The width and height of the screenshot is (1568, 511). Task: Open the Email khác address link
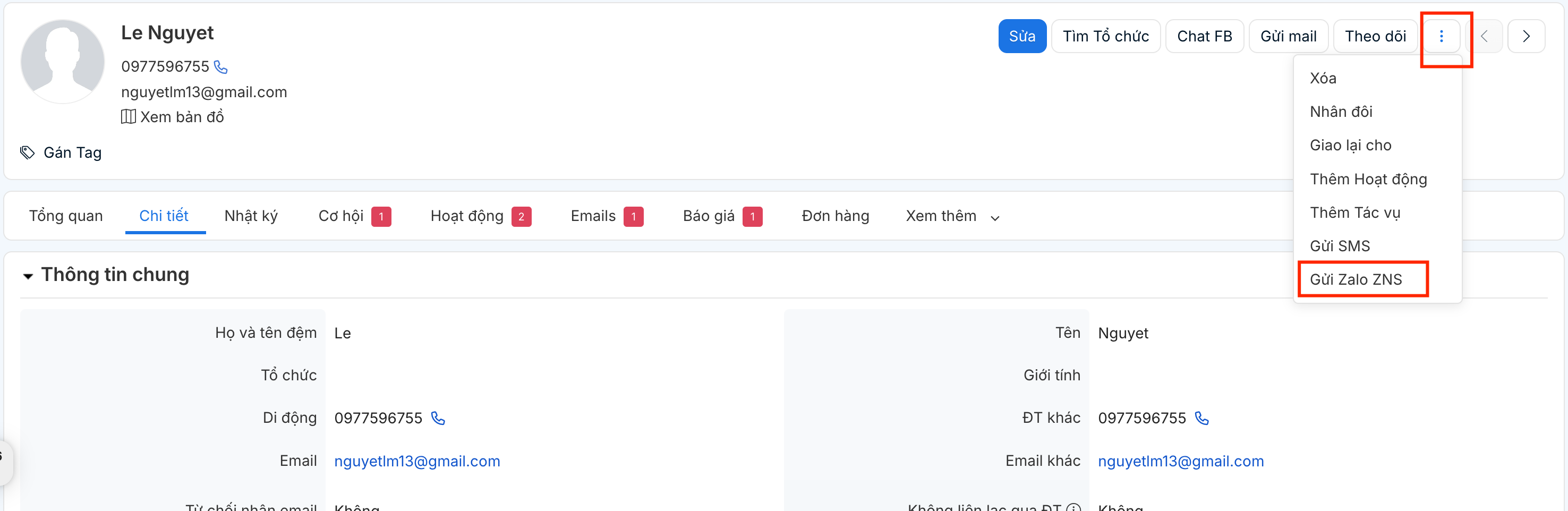tap(1180, 461)
